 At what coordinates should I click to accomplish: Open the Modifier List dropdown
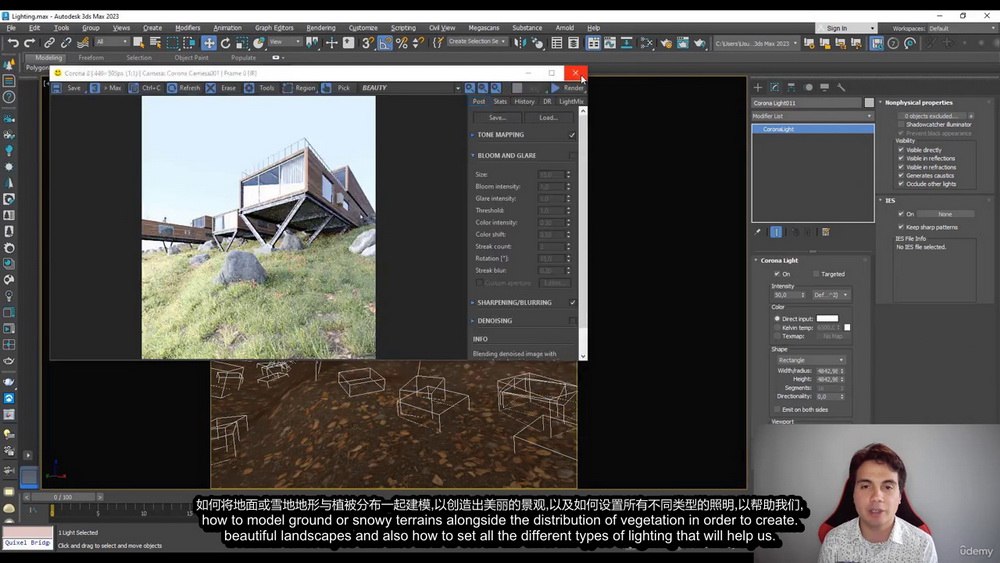(812, 116)
